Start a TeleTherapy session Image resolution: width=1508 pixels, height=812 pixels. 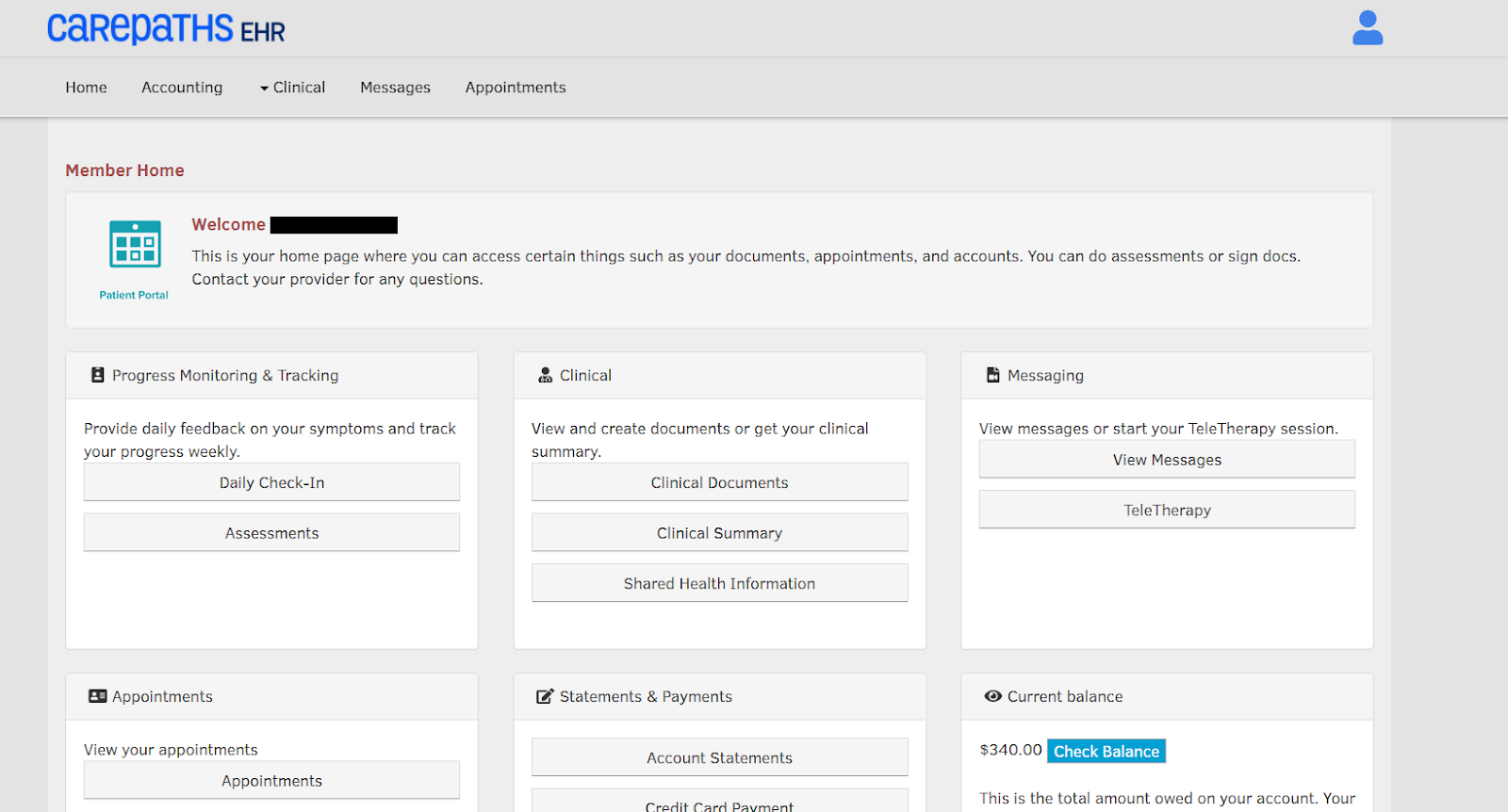[1167, 510]
